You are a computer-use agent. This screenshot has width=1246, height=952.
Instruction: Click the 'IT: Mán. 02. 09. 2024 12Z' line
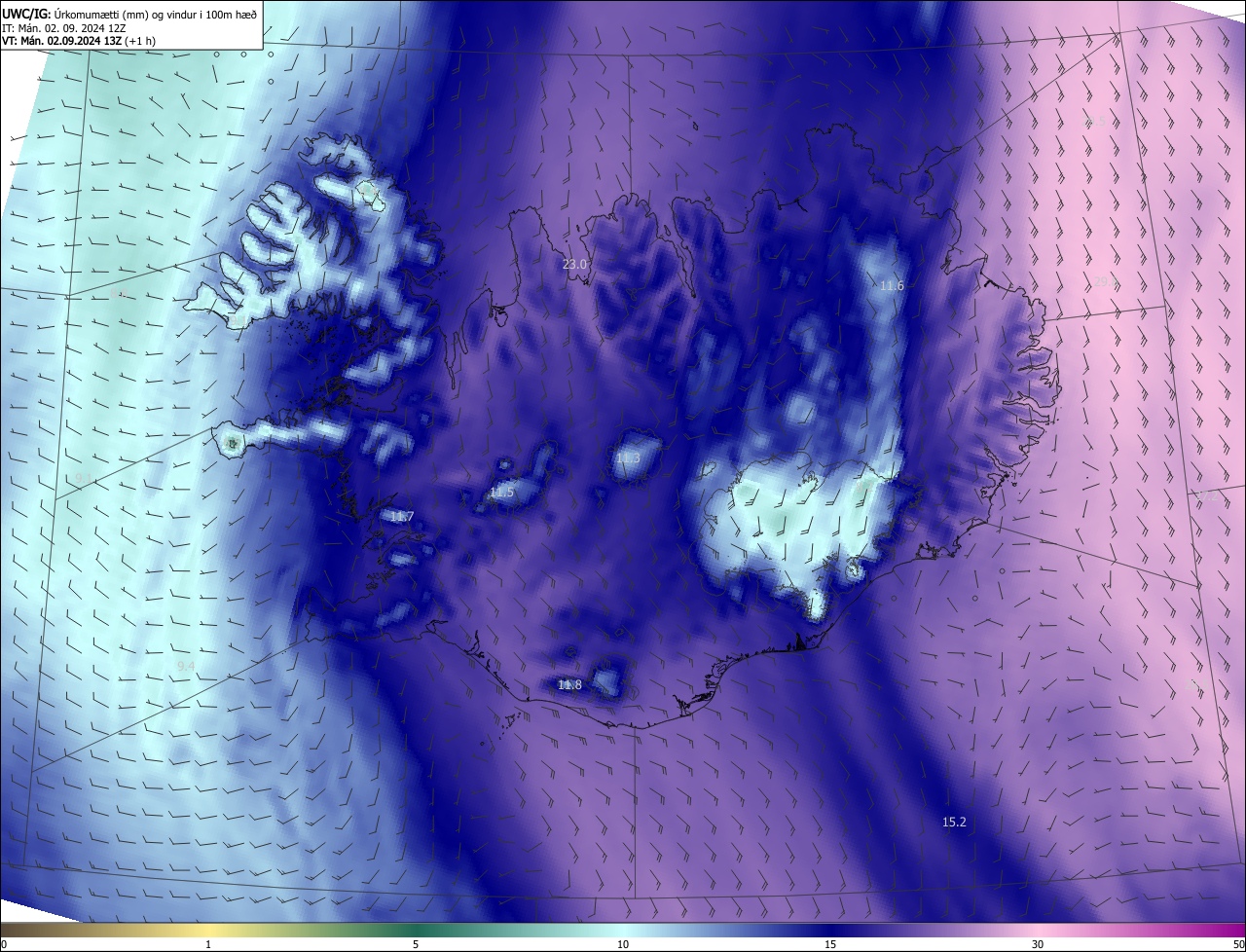pos(66,28)
